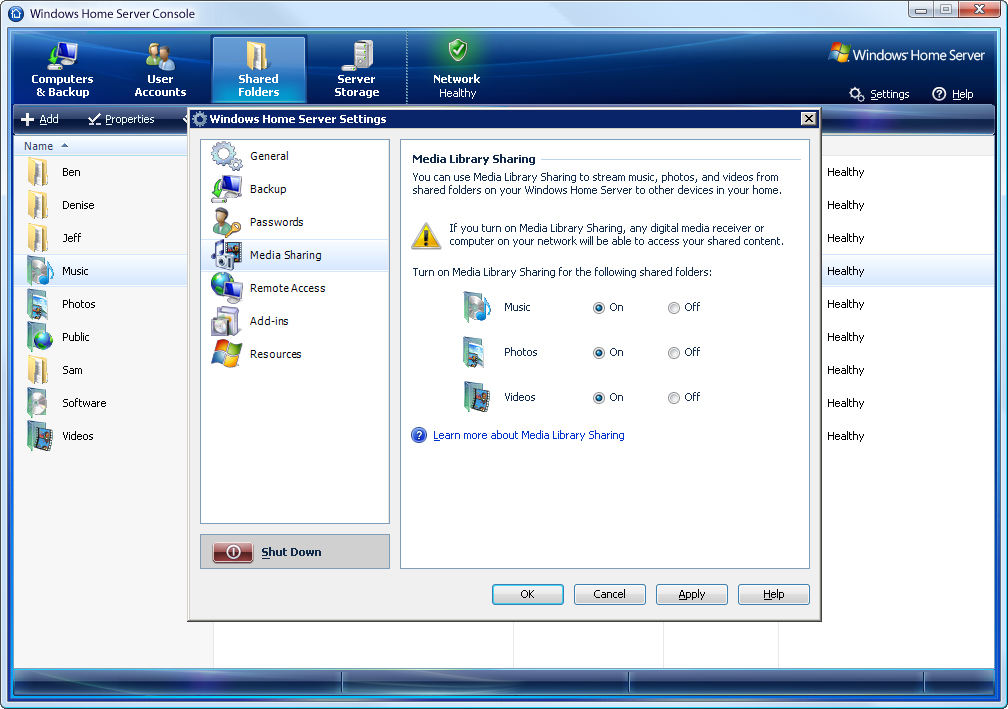
Task: Click the Healthy status in the Ben row
Action: [845, 172]
